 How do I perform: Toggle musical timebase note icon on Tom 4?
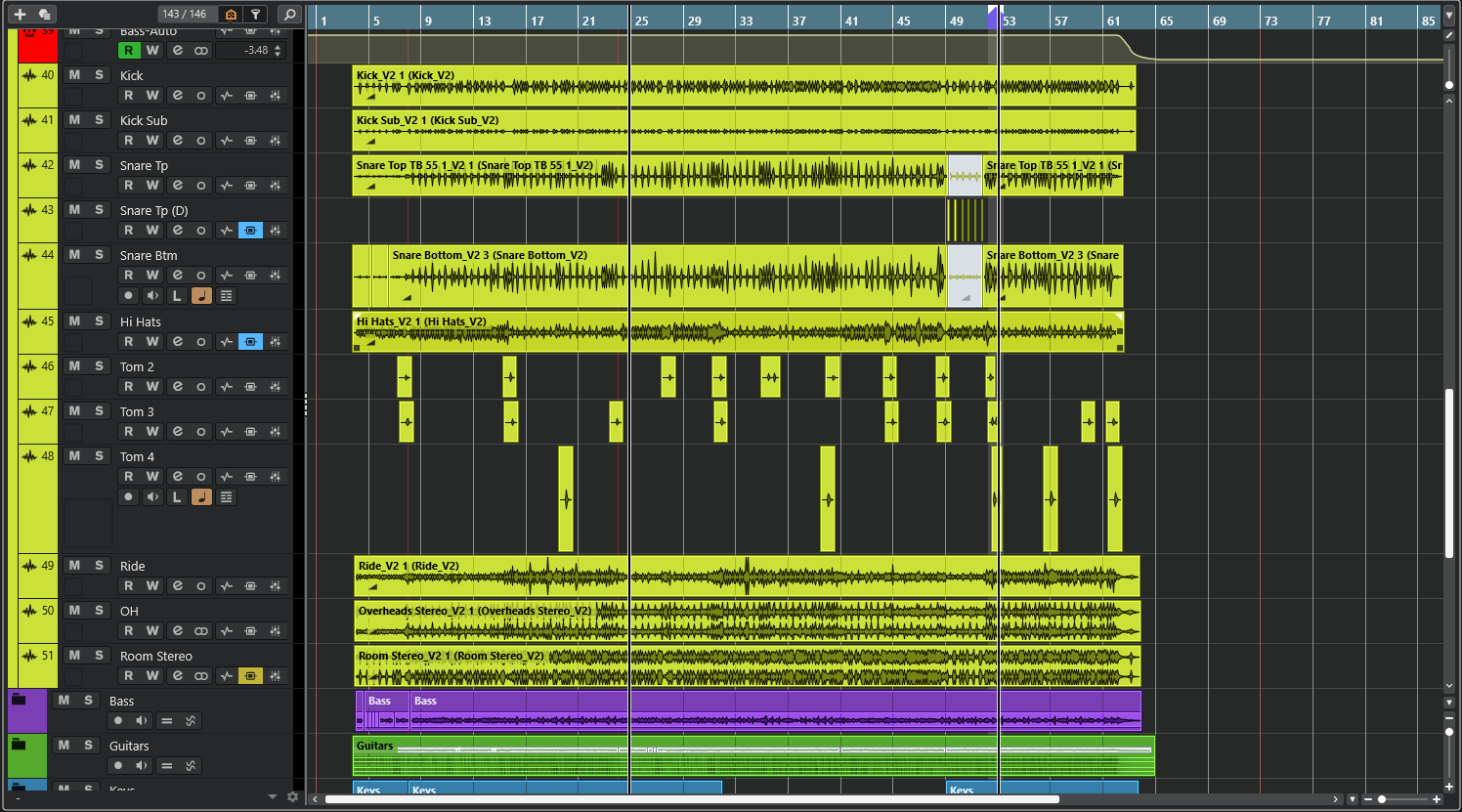[x=201, y=497]
